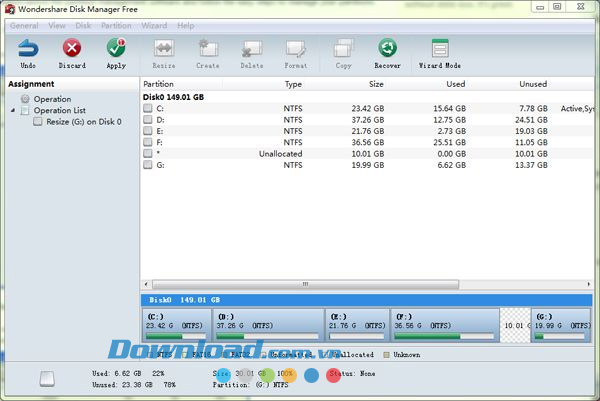Click the blue Disk0 149.01 GB map header
Screen dimensions: 600x401
coord(367,300)
